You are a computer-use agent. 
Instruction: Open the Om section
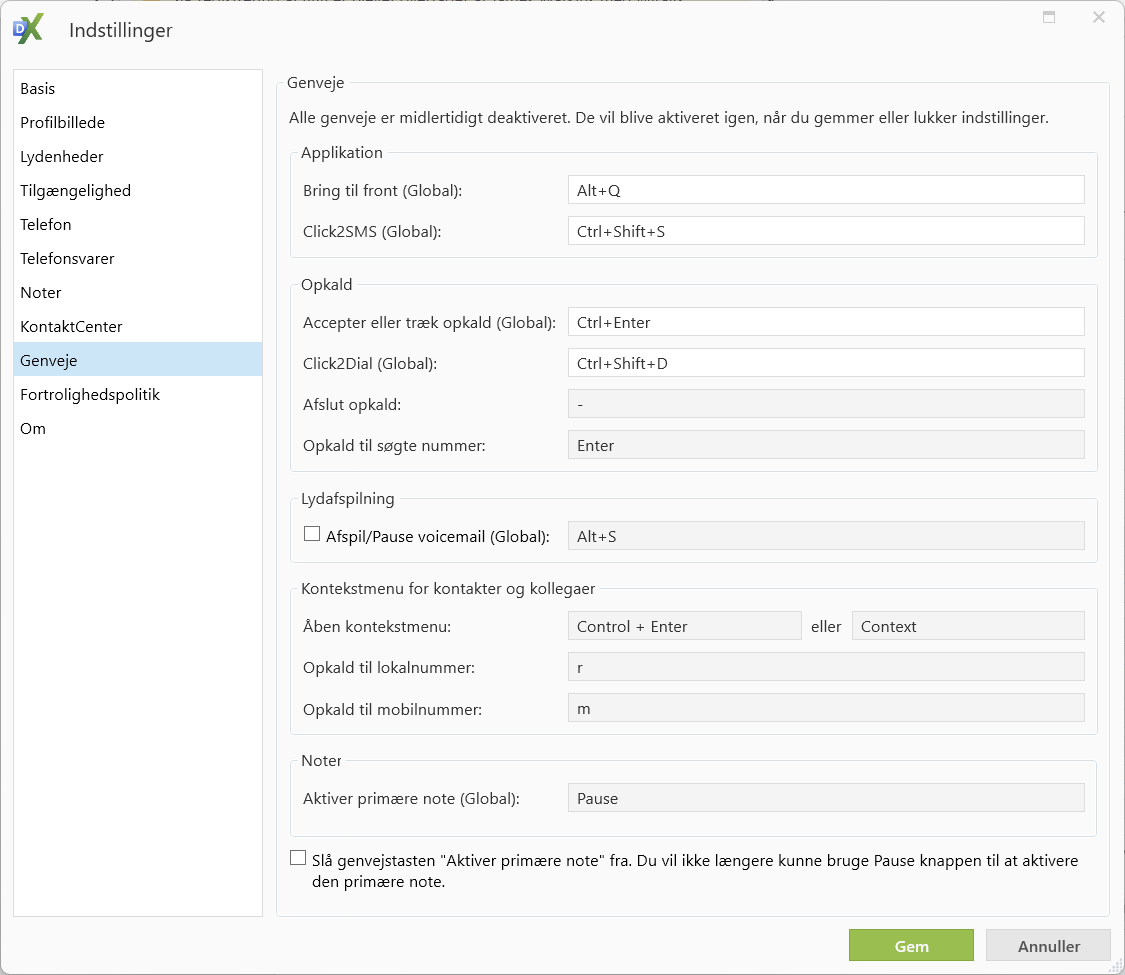point(33,429)
